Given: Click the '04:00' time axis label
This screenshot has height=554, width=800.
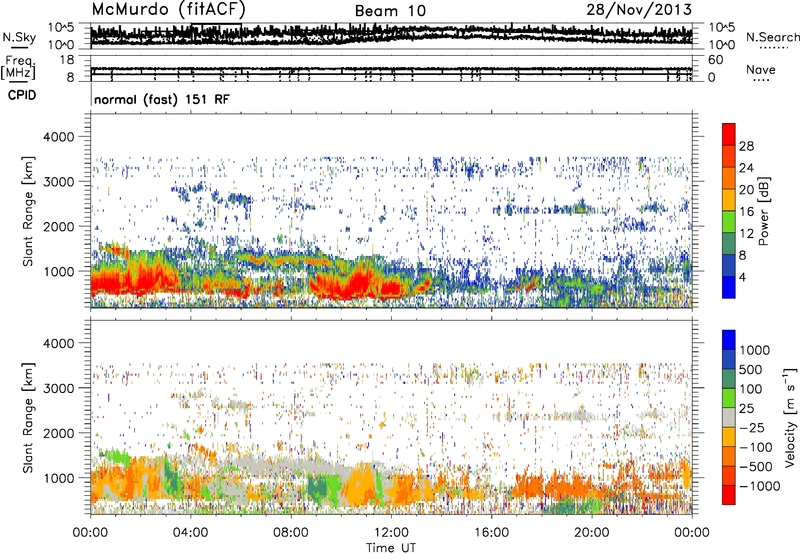Looking at the screenshot, I should (190, 533).
